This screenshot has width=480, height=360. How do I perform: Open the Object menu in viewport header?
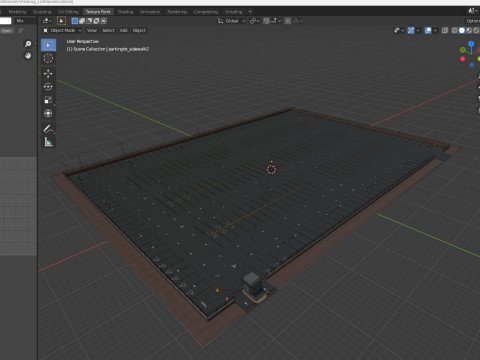[x=139, y=31]
